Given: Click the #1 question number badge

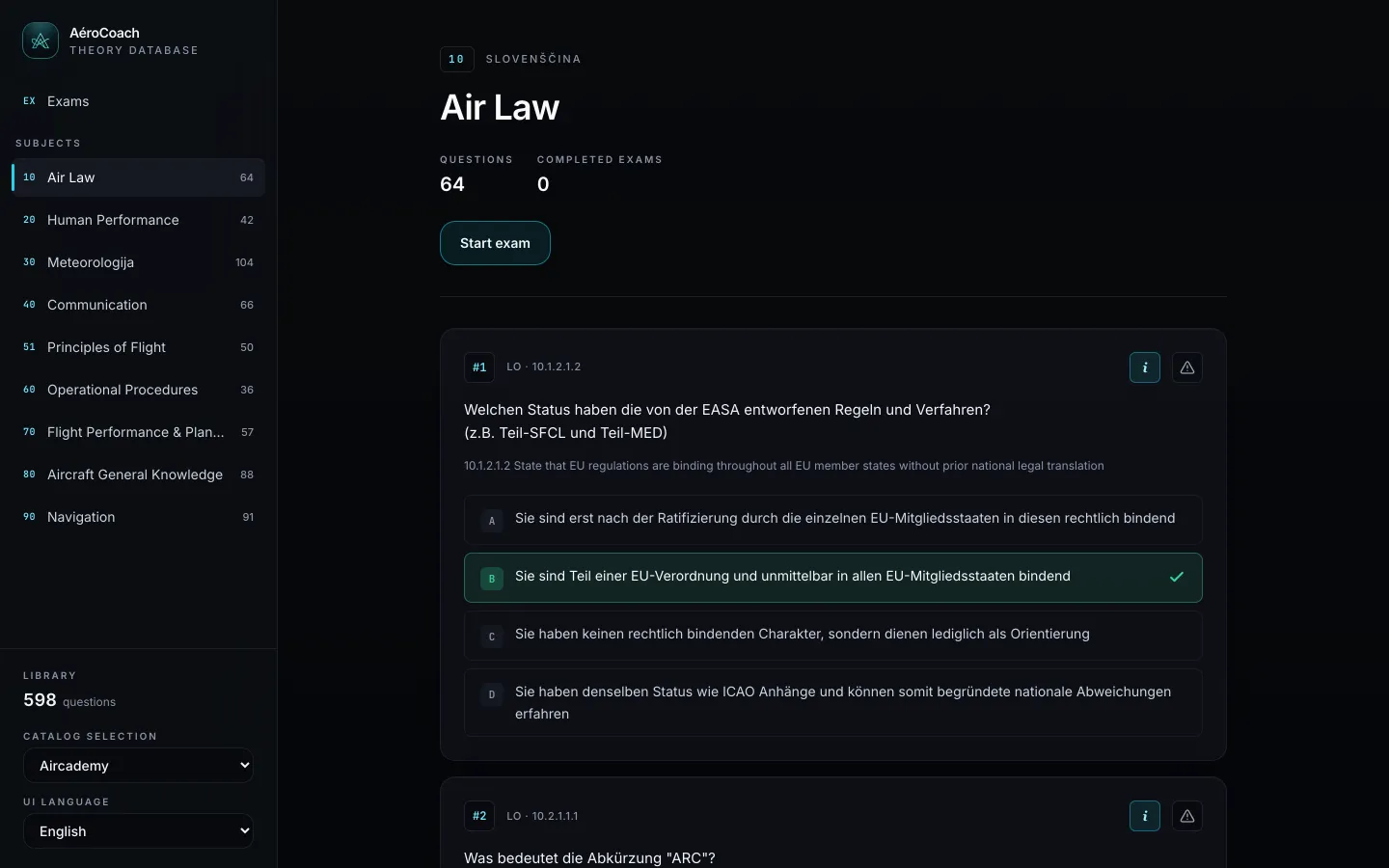Looking at the screenshot, I should coord(479,367).
